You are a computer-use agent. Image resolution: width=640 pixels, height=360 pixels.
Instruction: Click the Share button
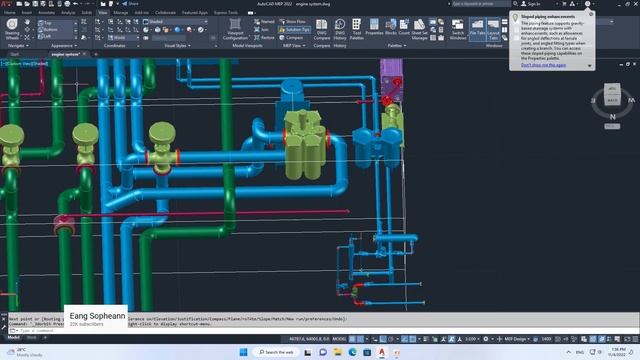click(130, 4)
